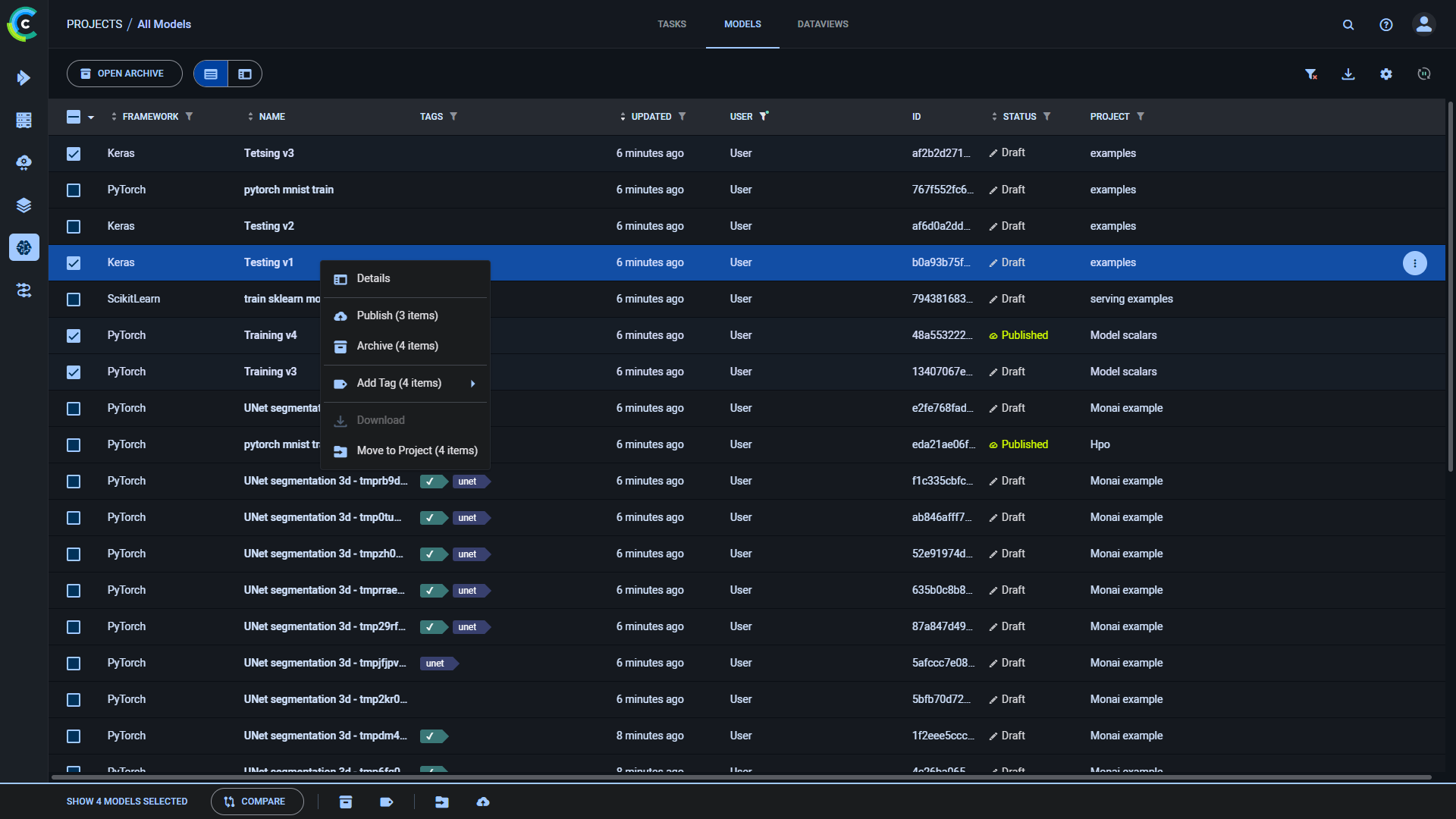Screen dimensions: 1456x819
Task: Click the user account icon top right
Action: coord(1424,24)
